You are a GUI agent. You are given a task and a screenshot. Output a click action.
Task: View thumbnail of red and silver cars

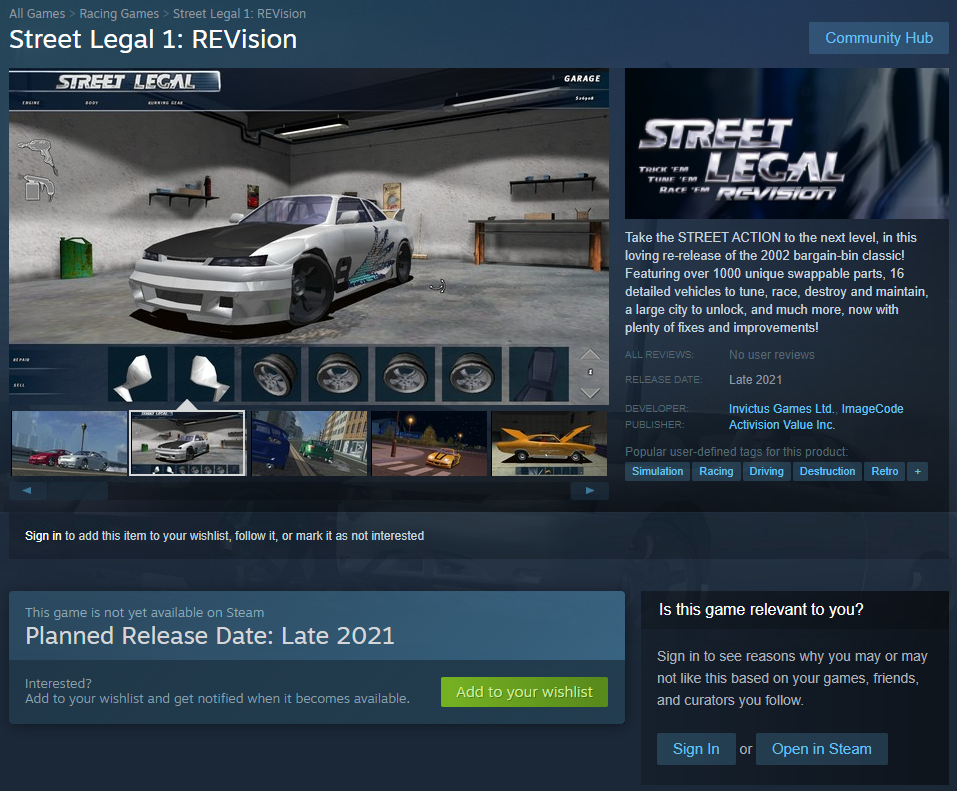pyautogui.click(x=69, y=443)
